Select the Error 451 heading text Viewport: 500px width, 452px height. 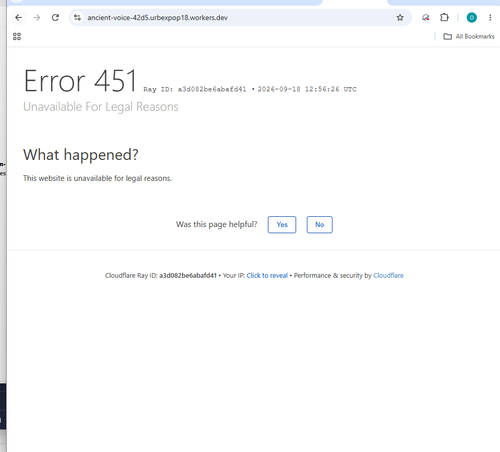(x=80, y=81)
